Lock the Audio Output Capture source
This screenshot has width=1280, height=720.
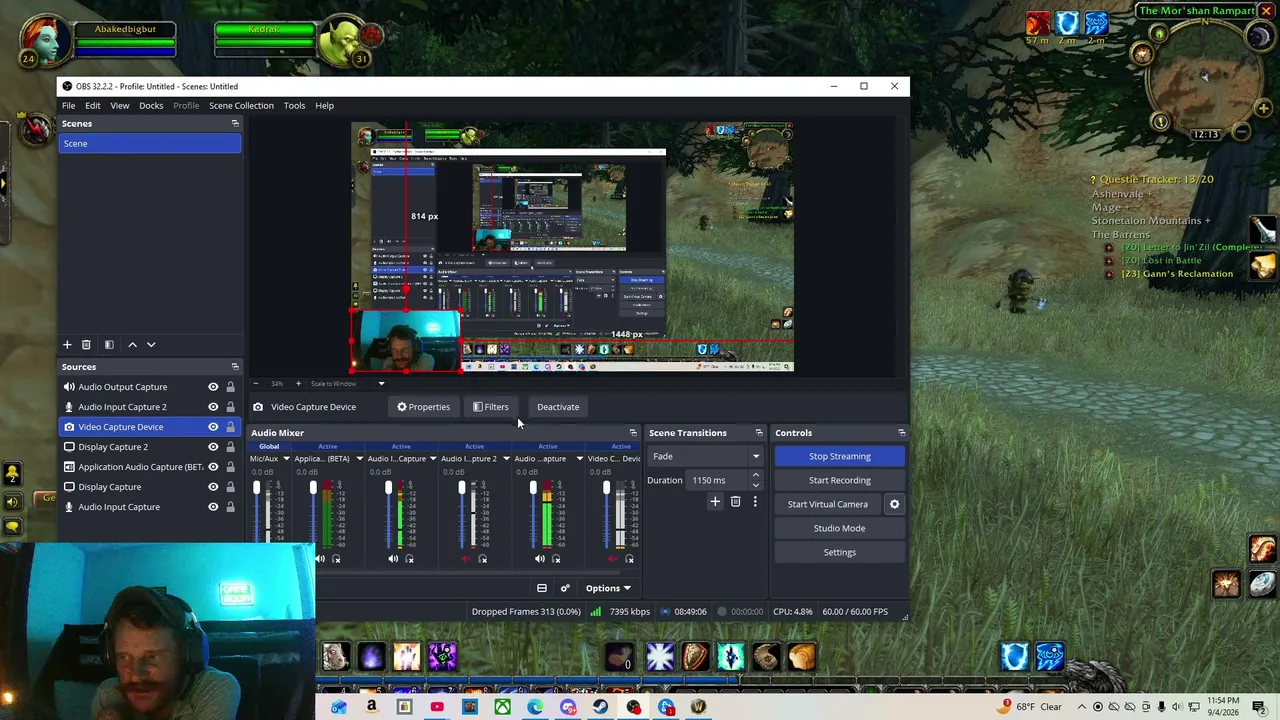(230, 387)
